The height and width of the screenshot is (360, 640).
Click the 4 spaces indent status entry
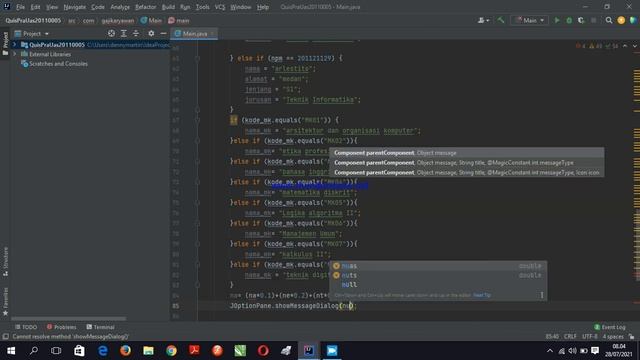click(613, 336)
